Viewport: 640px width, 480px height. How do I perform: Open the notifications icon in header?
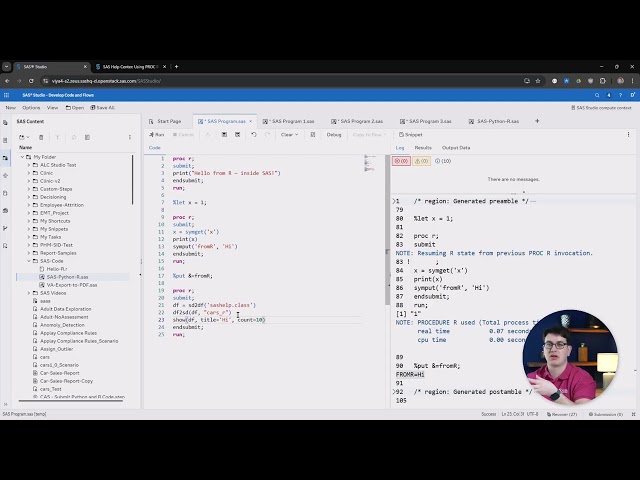609,95
